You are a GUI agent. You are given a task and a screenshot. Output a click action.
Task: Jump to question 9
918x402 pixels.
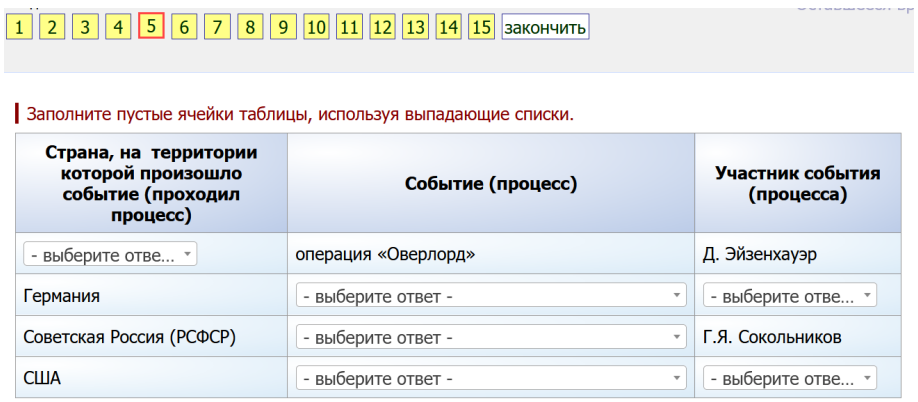point(282,27)
